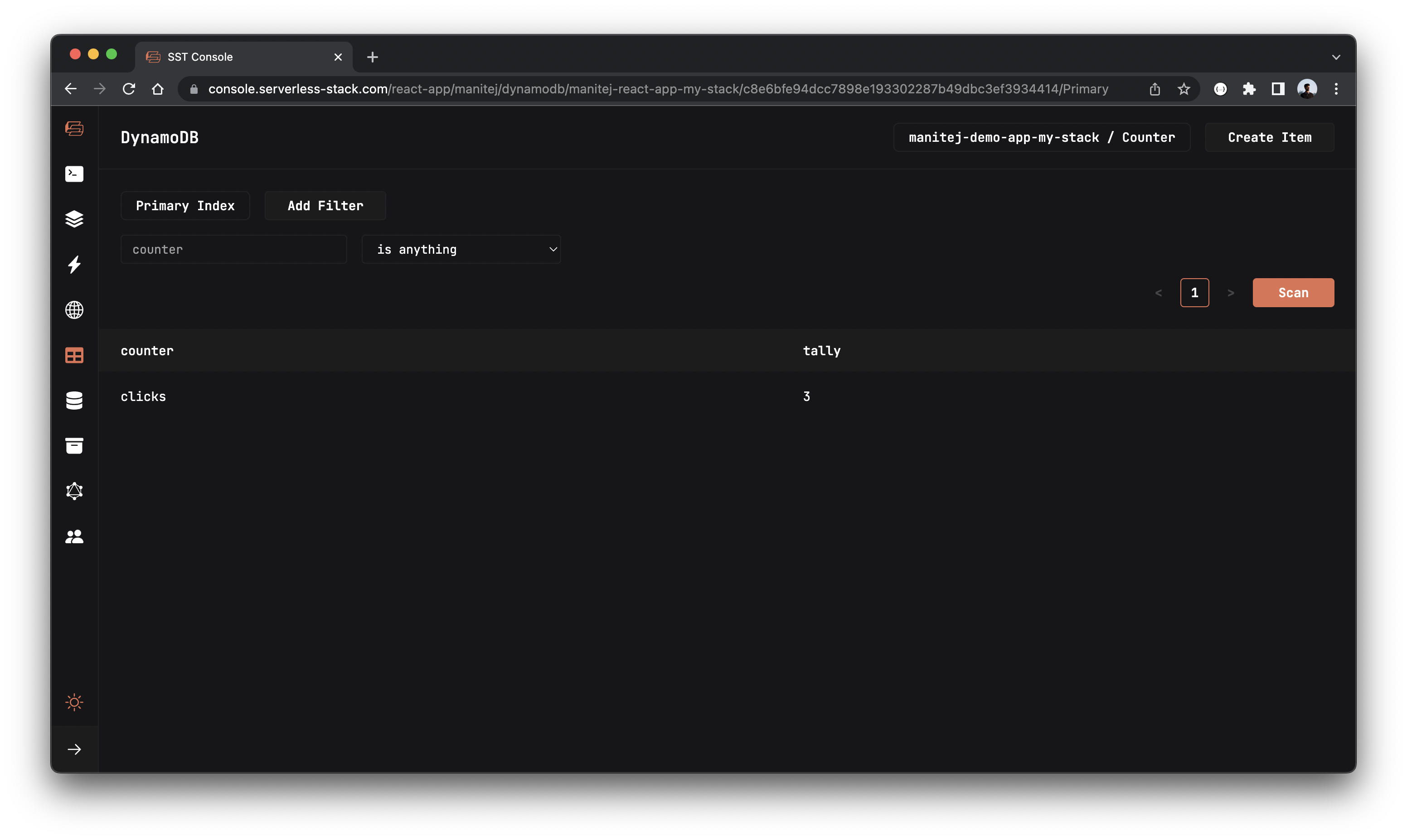
Task: Select the layers stack icon
Action: tap(74, 218)
